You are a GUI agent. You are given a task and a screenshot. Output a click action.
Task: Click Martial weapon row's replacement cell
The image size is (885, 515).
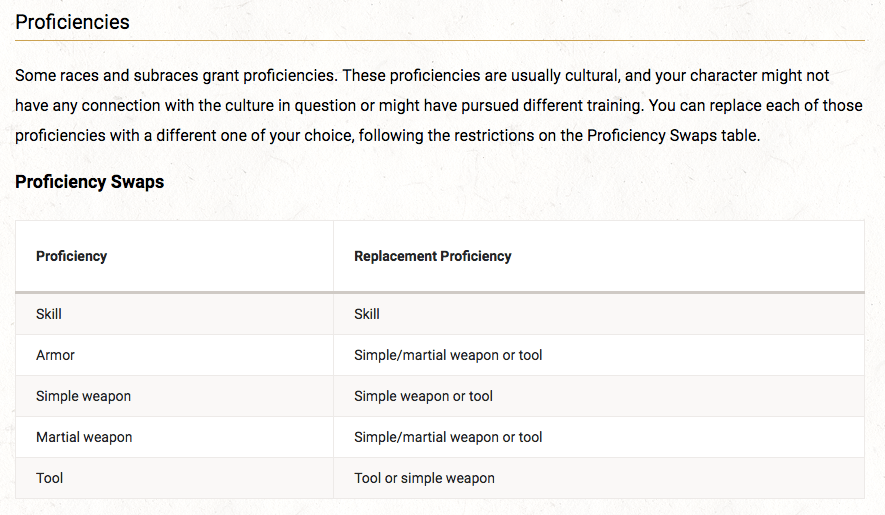point(448,437)
